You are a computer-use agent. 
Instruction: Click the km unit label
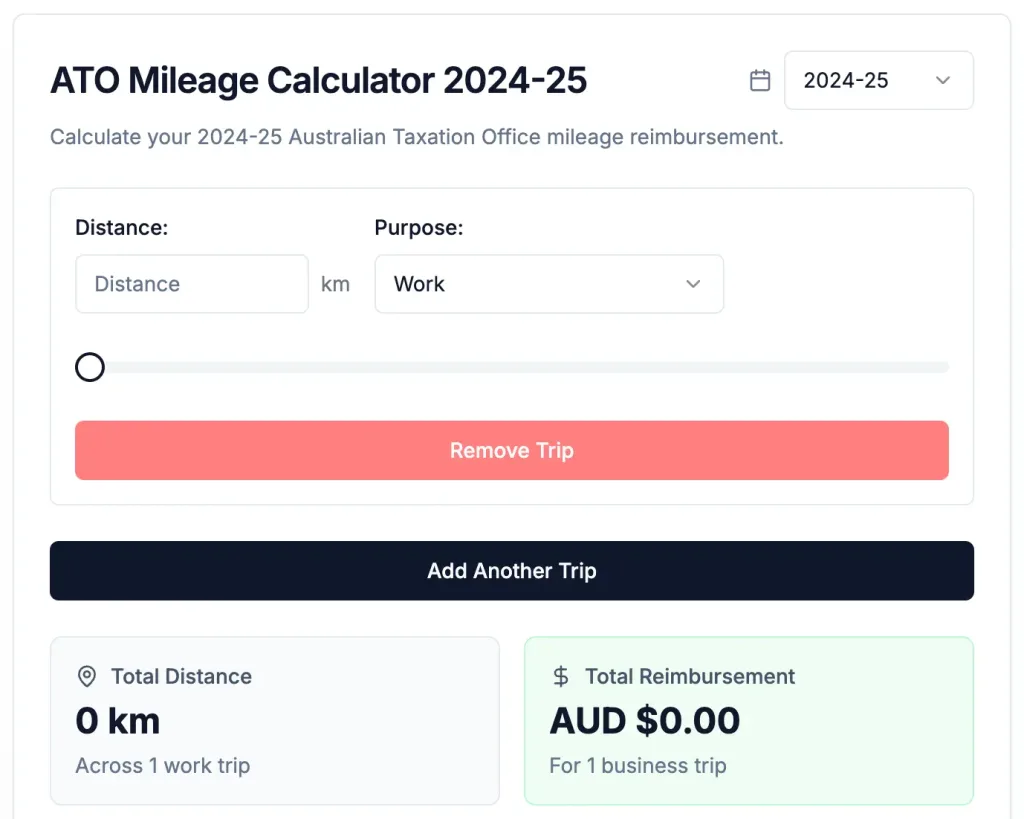pos(336,284)
